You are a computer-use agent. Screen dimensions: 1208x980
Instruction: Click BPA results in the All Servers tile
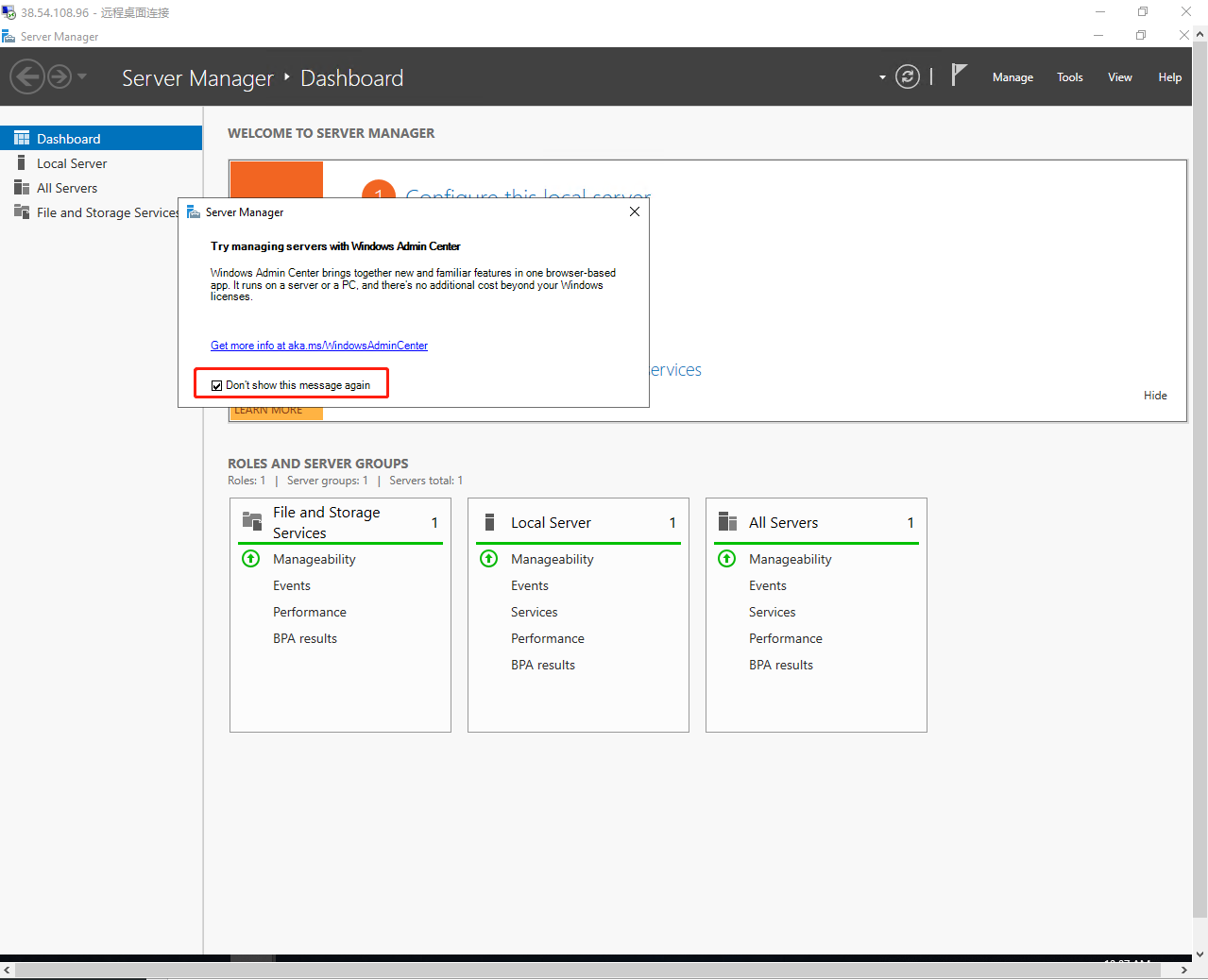781,665
